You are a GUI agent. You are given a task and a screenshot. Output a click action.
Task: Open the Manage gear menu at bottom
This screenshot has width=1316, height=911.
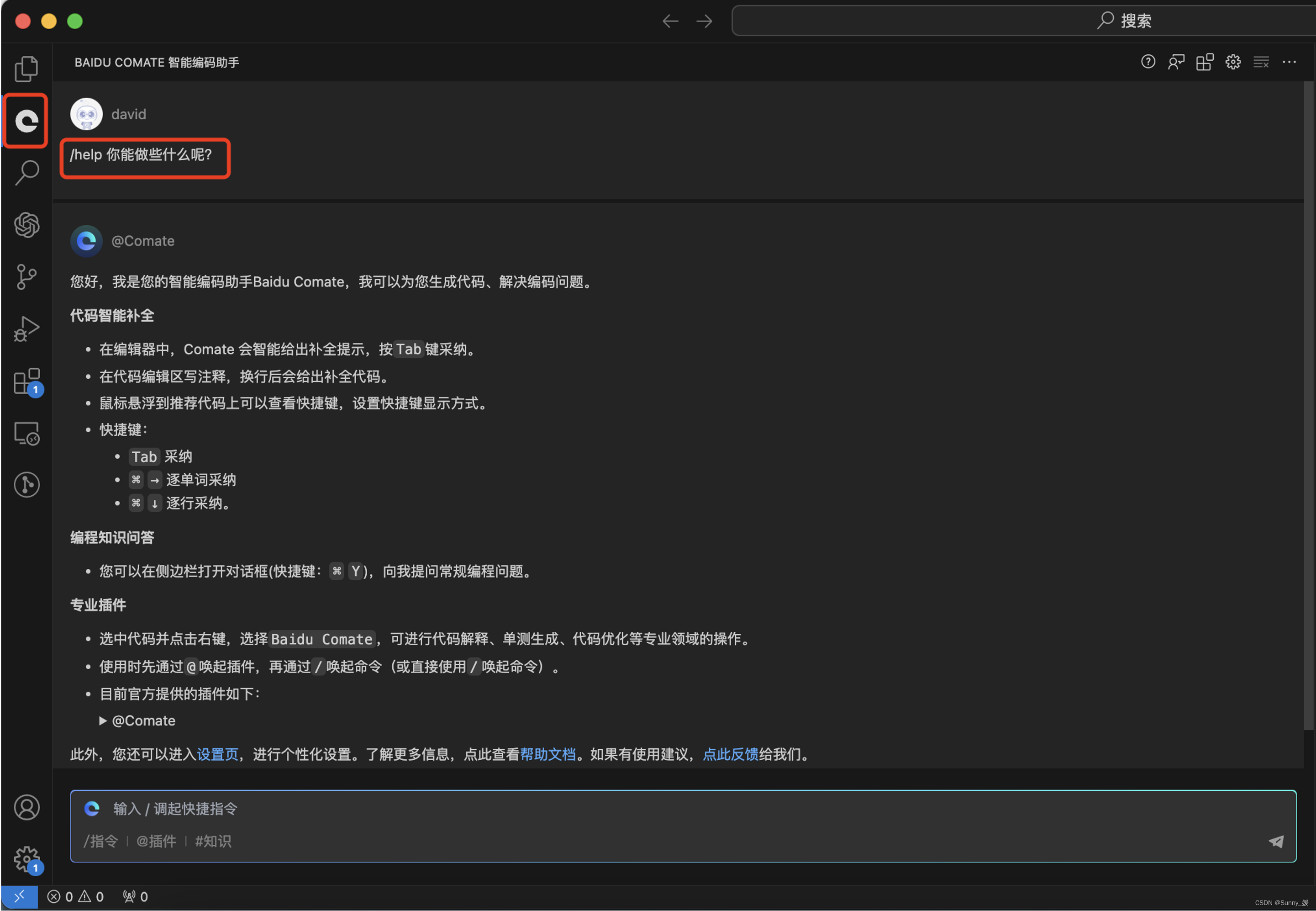(x=26, y=858)
